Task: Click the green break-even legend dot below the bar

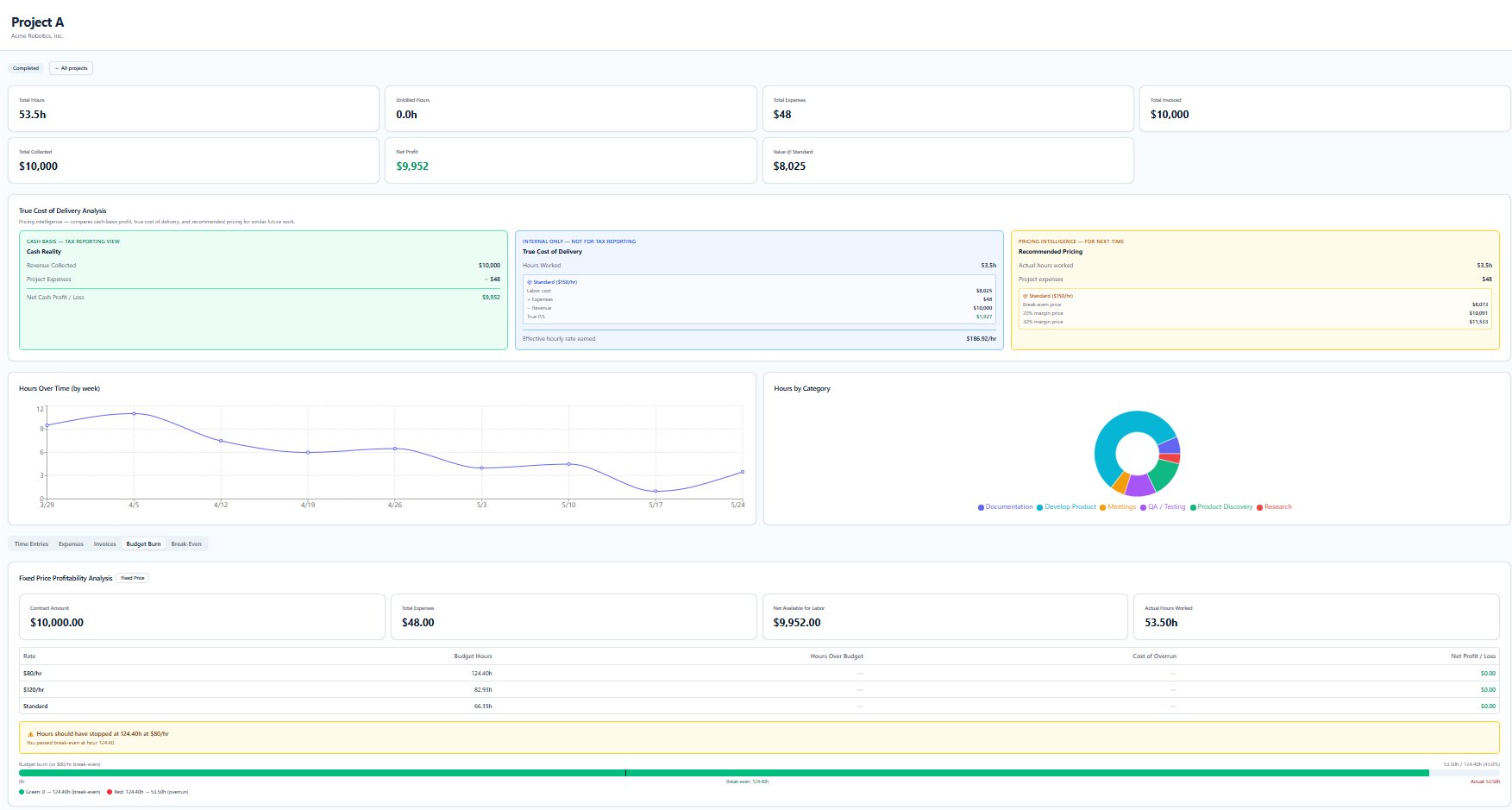Action: 22,792
